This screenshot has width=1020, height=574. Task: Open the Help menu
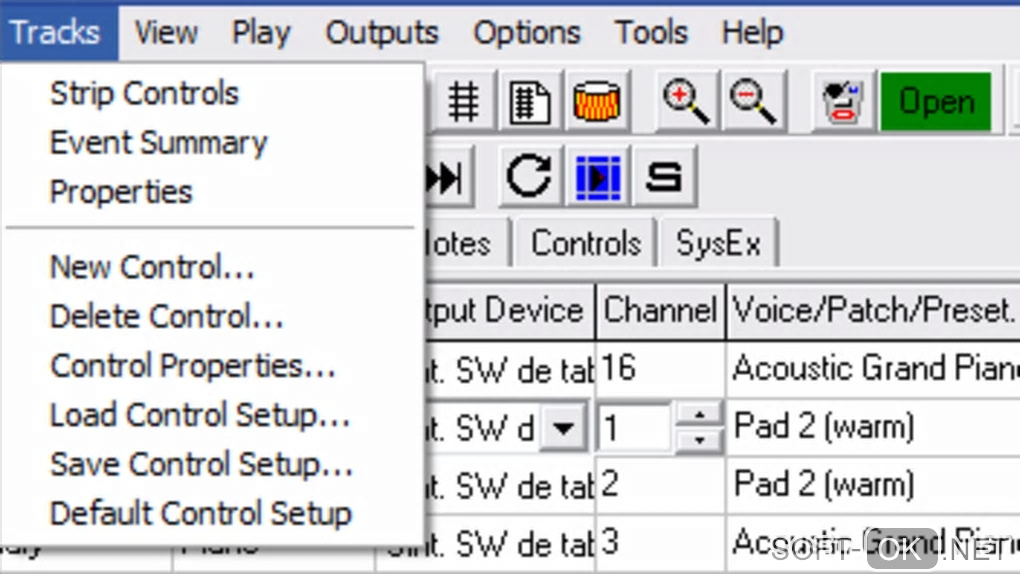(x=753, y=33)
